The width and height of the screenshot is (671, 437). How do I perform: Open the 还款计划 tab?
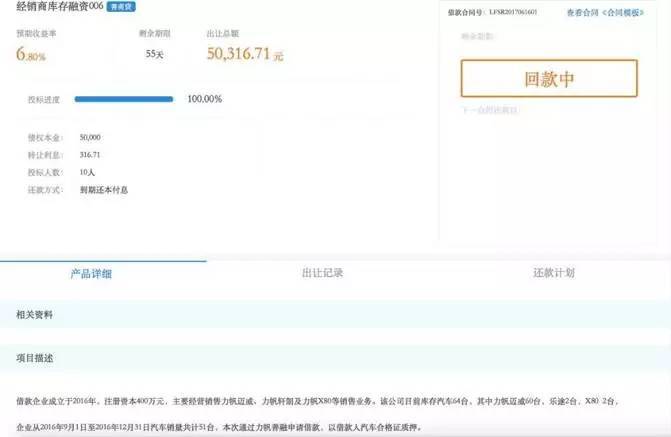point(554,273)
